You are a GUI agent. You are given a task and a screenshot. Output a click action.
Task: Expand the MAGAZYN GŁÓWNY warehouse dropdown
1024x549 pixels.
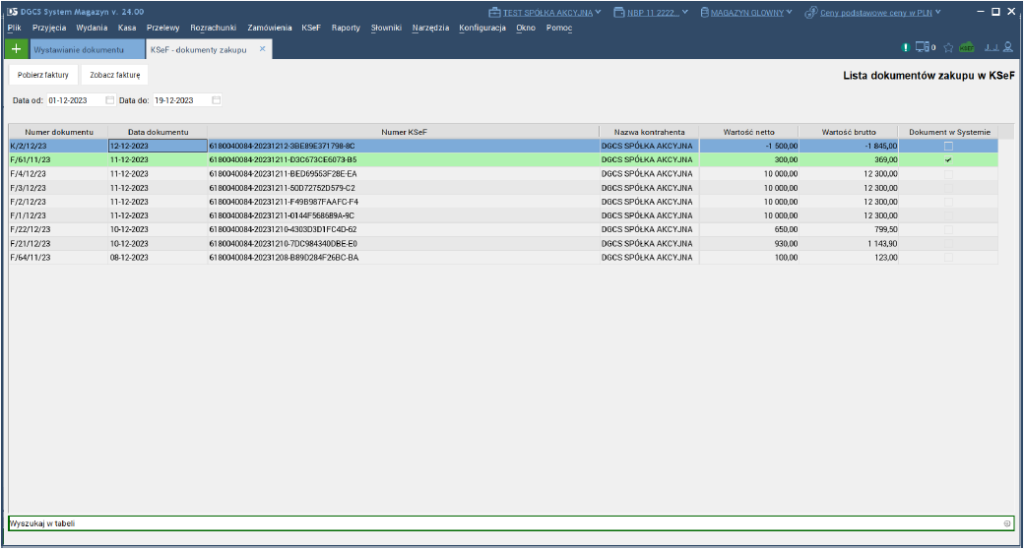[x=789, y=12]
